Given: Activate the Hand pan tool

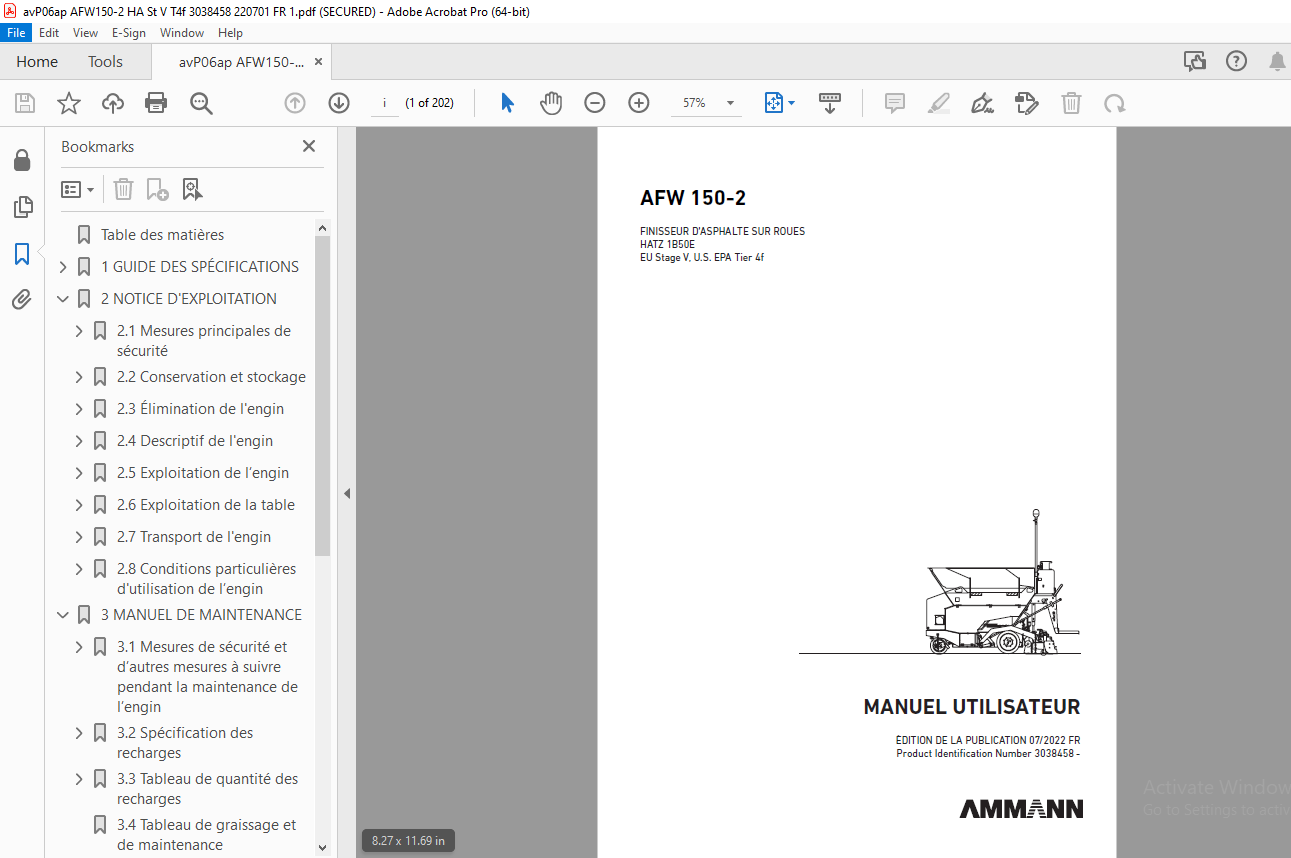Looking at the screenshot, I should point(551,103).
